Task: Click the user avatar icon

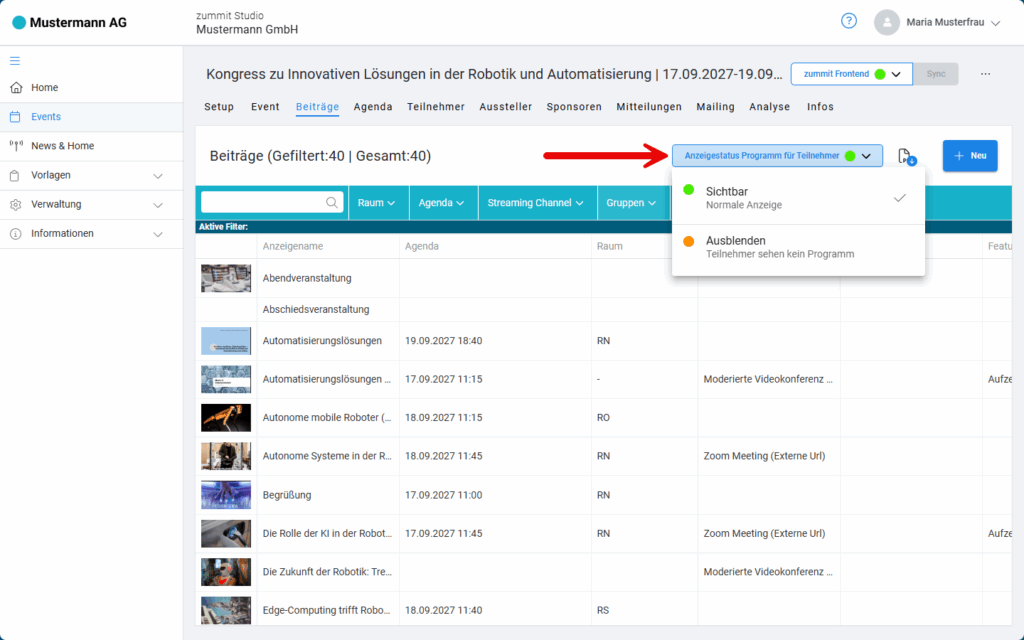Action: point(887,22)
